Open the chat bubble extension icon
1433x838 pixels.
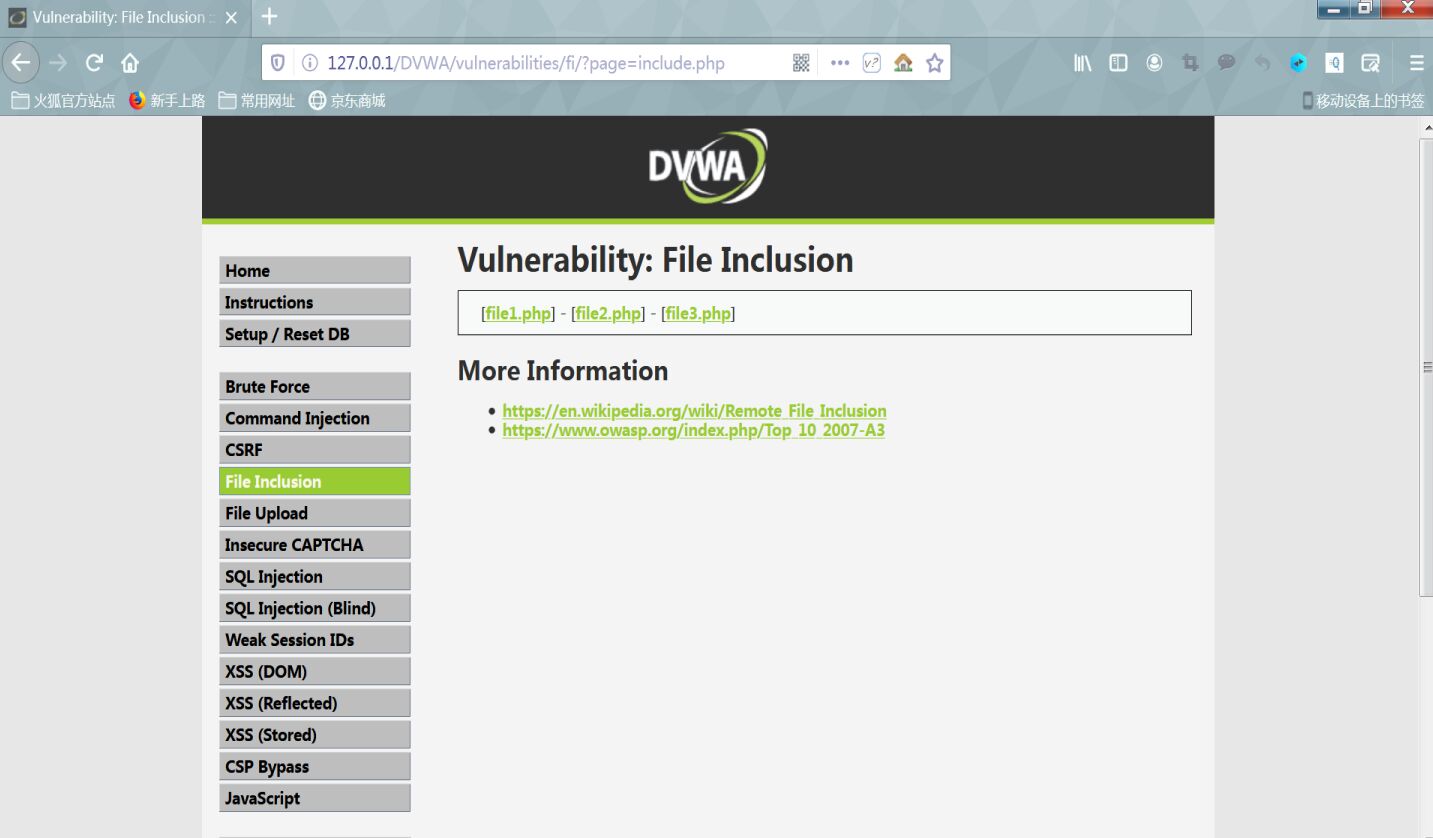point(1226,62)
